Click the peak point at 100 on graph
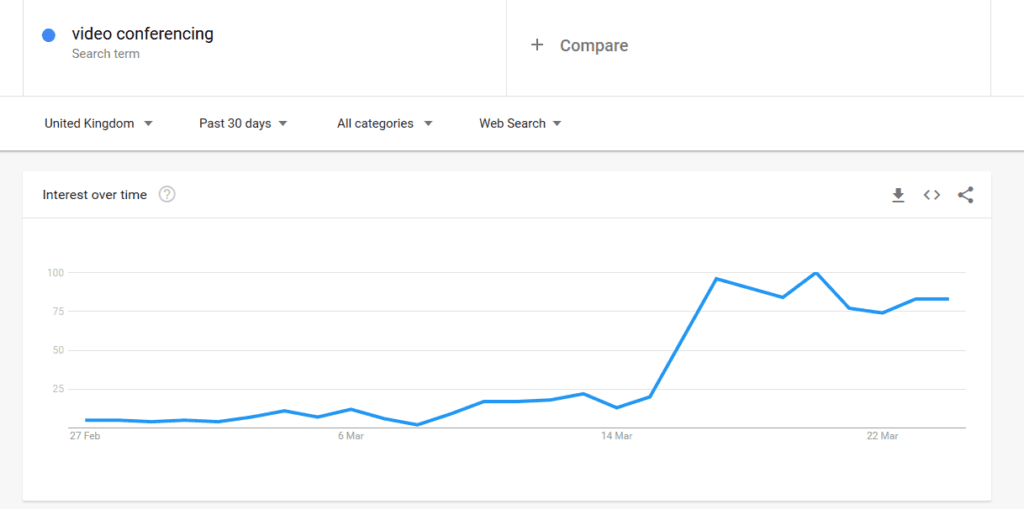The height and width of the screenshot is (509, 1024). coord(816,273)
